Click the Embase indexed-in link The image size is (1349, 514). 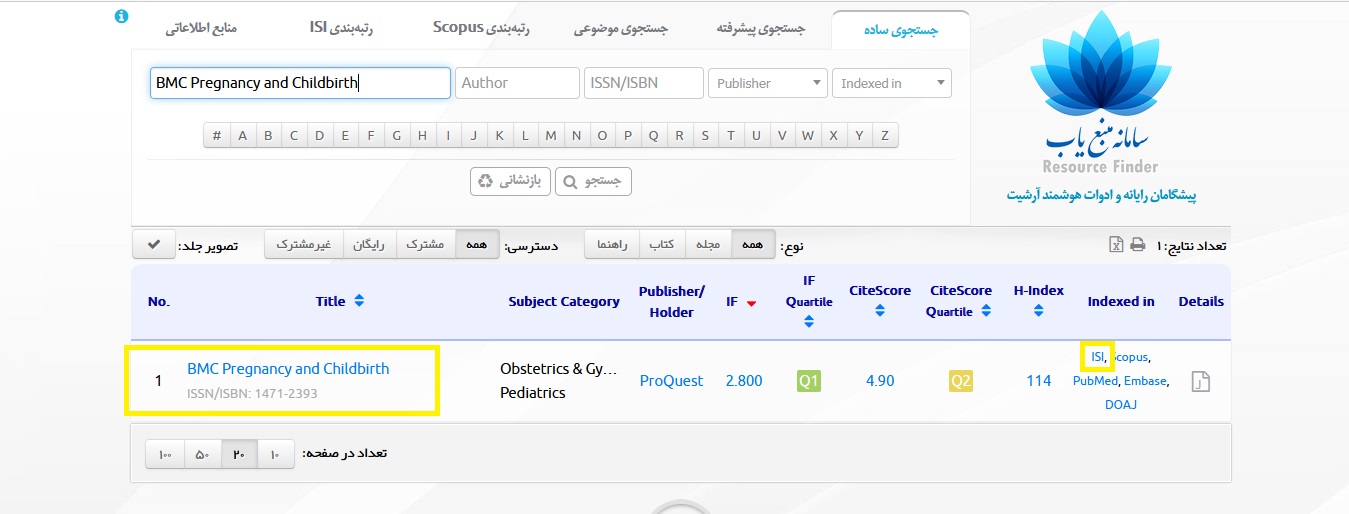click(x=1145, y=380)
